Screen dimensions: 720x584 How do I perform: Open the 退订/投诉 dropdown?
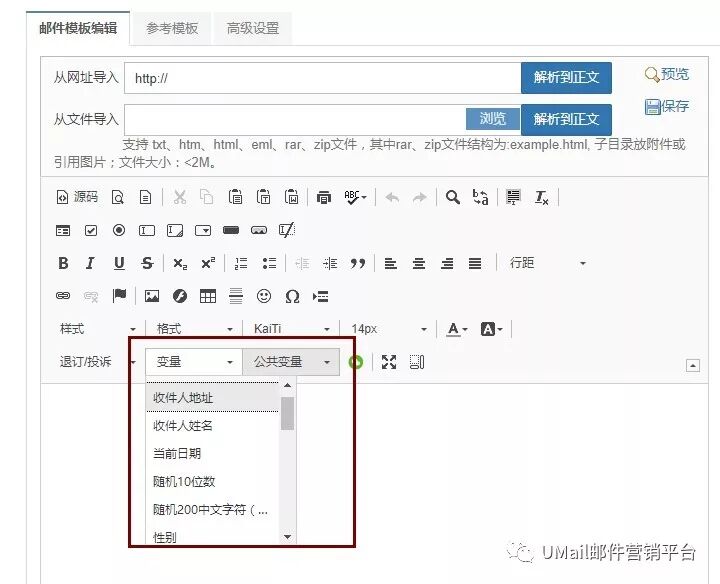click(x=97, y=362)
